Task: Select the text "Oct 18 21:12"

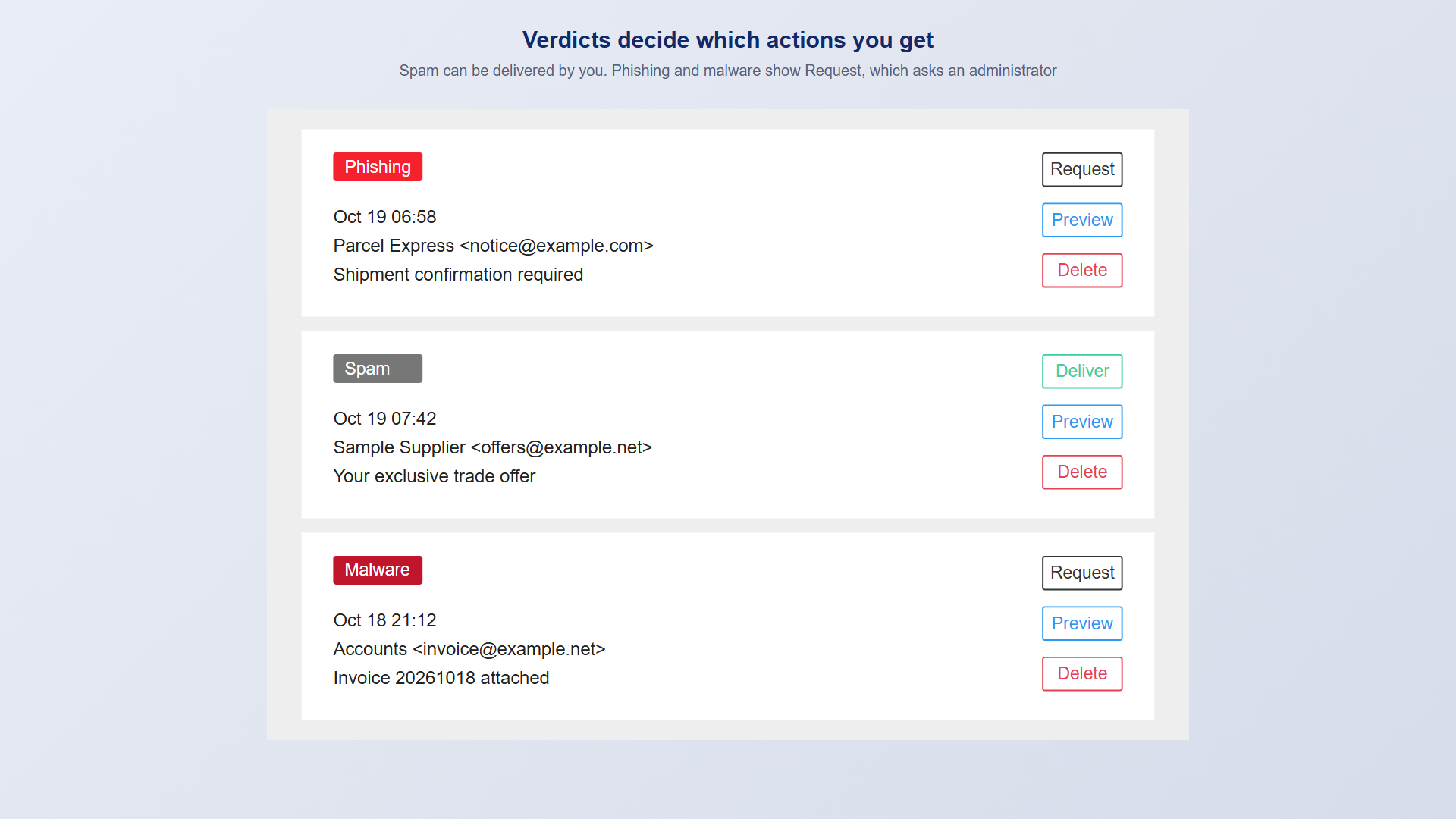Action: (x=384, y=620)
